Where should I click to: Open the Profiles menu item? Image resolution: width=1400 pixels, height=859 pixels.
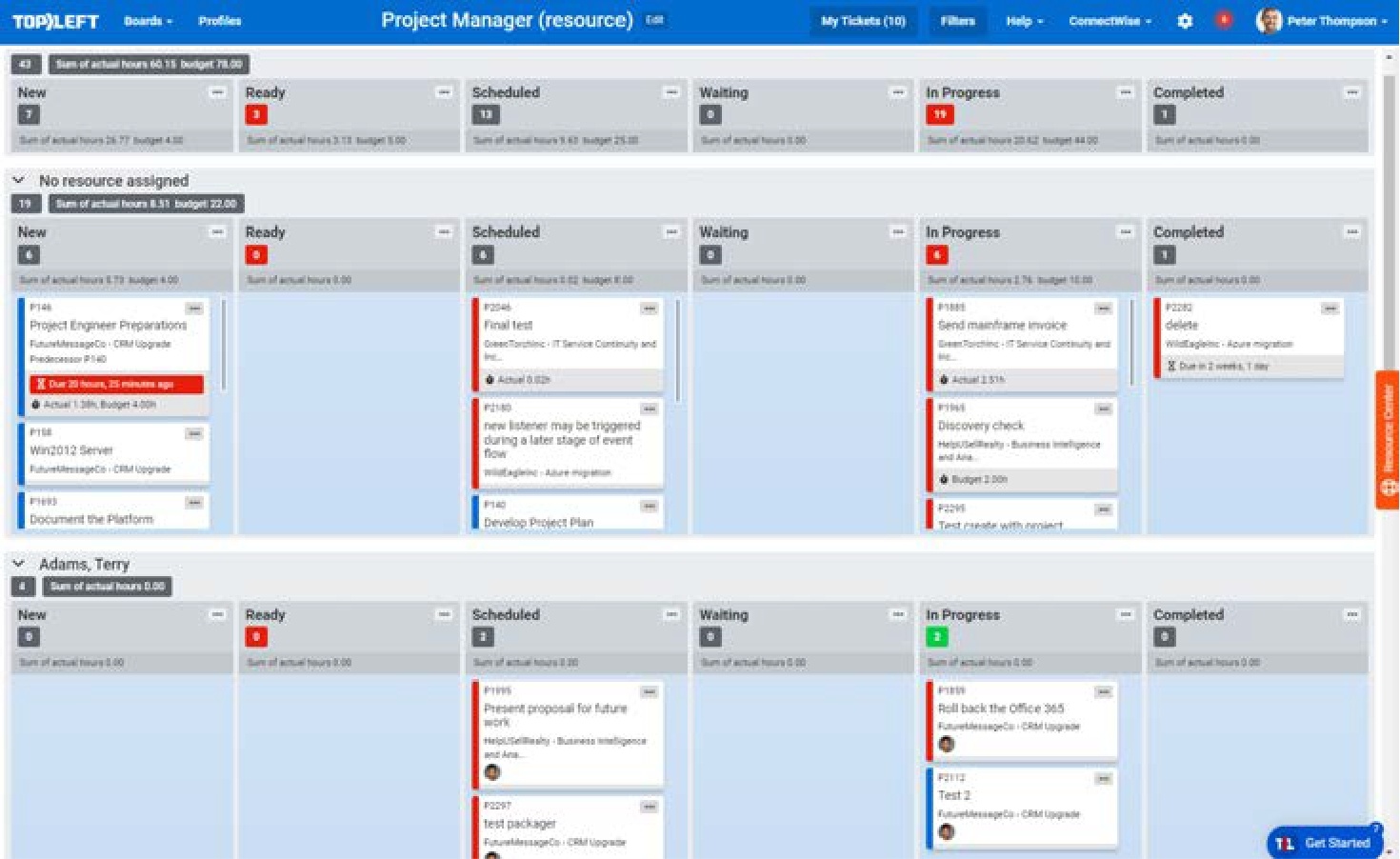point(219,21)
